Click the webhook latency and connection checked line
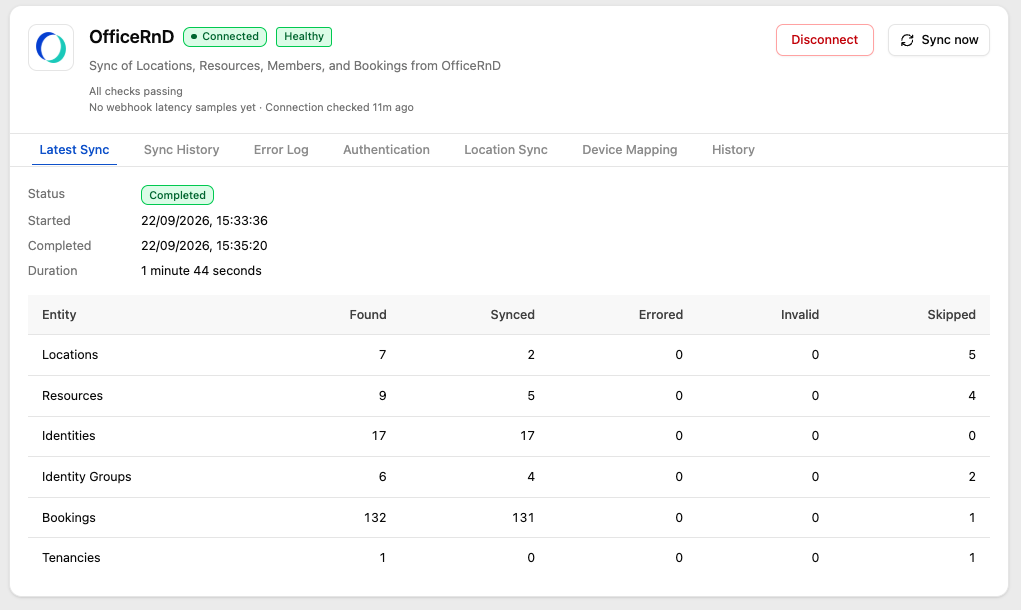The height and width of the screenshot is (610, 1021). click(251, 107)
